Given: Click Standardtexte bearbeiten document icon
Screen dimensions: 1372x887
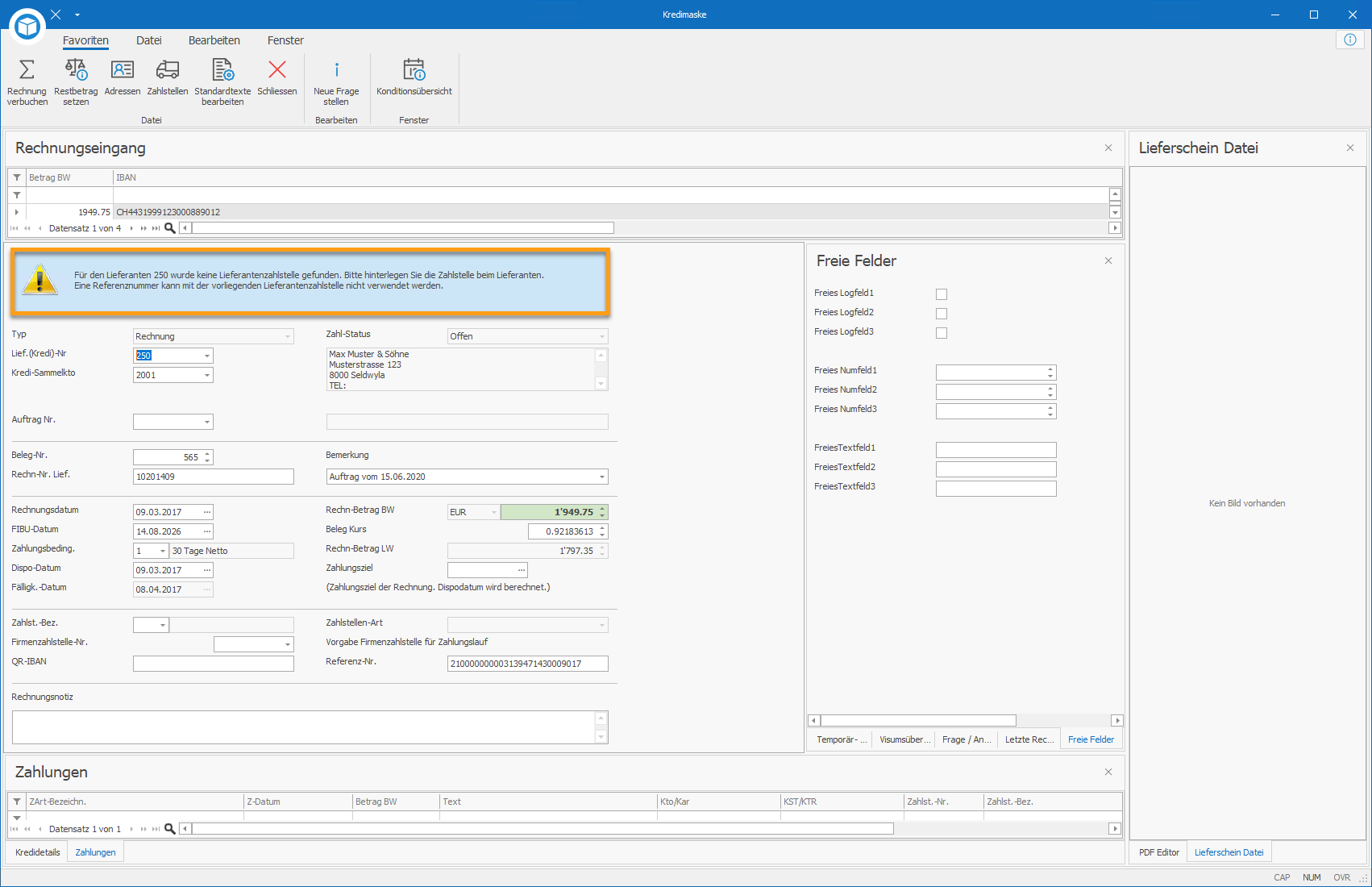Looking at the screenshot, I should click(222, 69).
